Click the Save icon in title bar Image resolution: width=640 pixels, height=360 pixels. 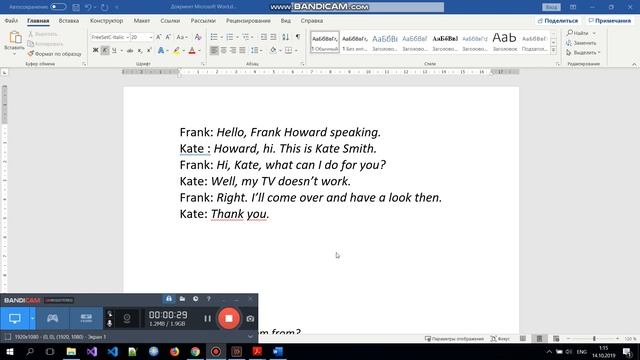click(x=76, y=7)
